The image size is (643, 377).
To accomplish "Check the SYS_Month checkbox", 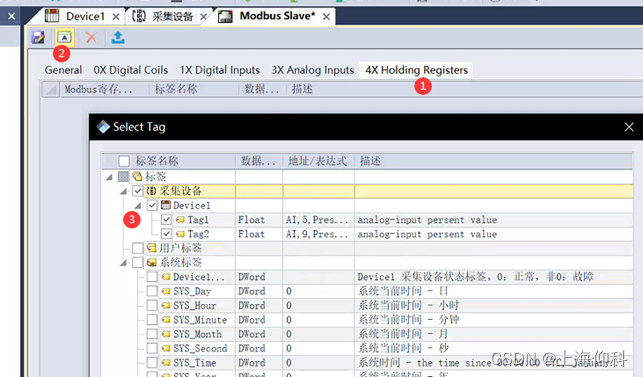I will point(152,334).
